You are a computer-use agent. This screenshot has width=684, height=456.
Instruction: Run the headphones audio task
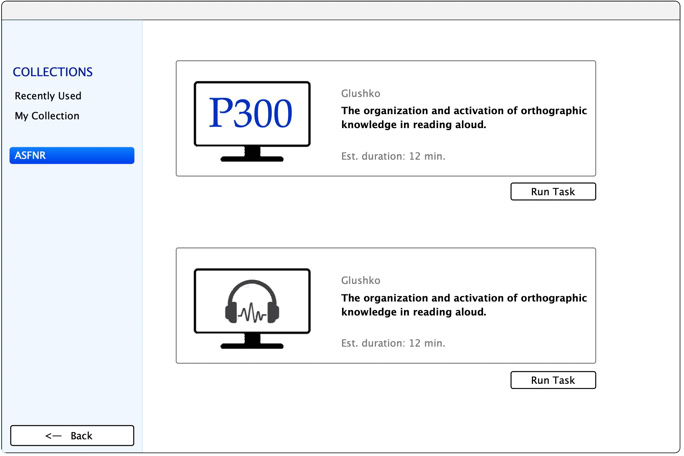pyautogui.click(x=552, y=380)
